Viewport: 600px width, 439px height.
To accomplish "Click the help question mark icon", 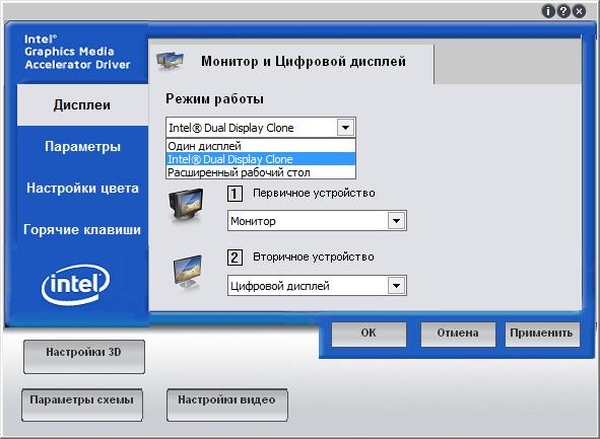I will click(564, 11).
